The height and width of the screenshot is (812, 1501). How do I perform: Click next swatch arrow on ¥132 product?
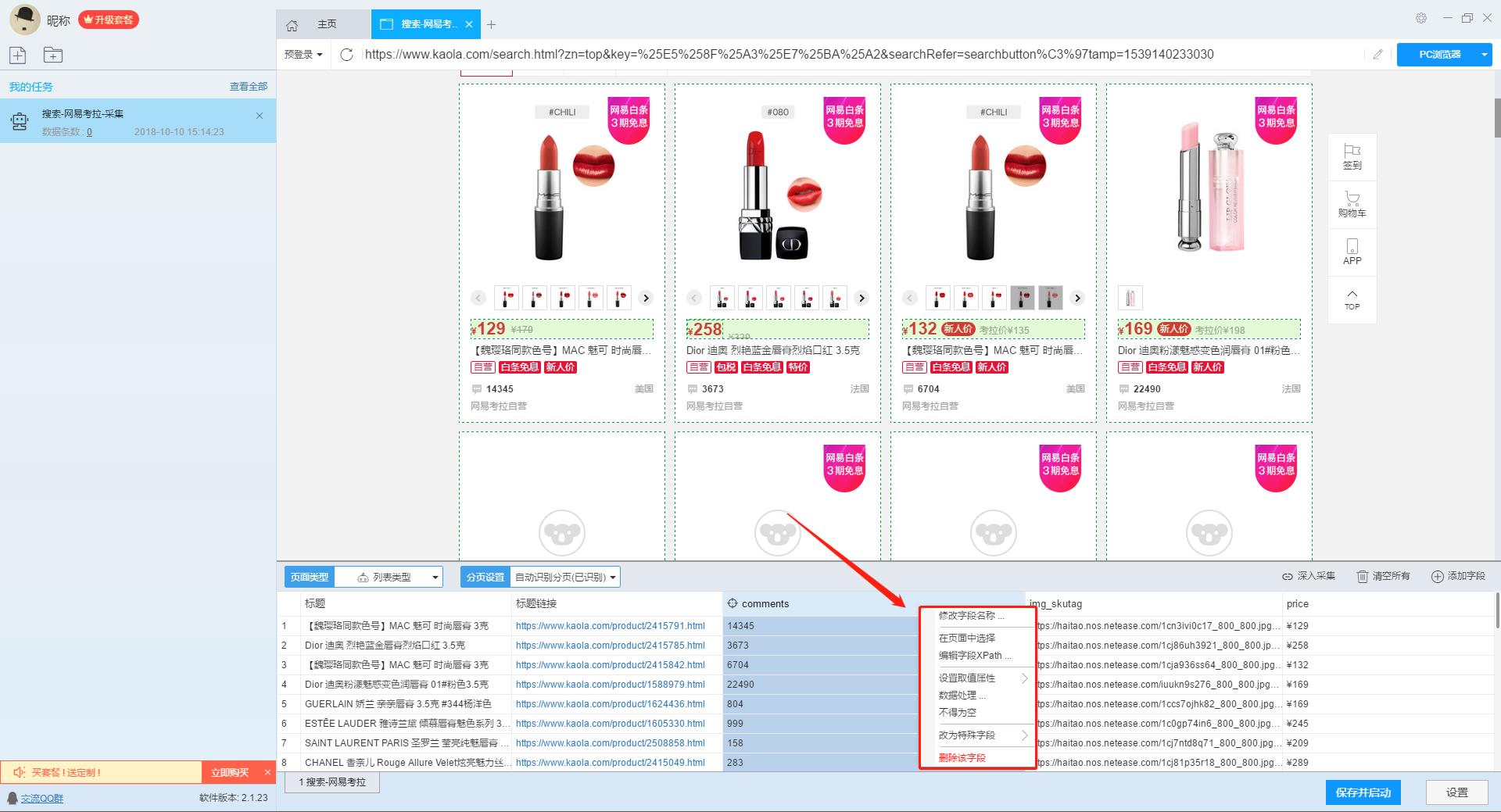[1077, 298]
